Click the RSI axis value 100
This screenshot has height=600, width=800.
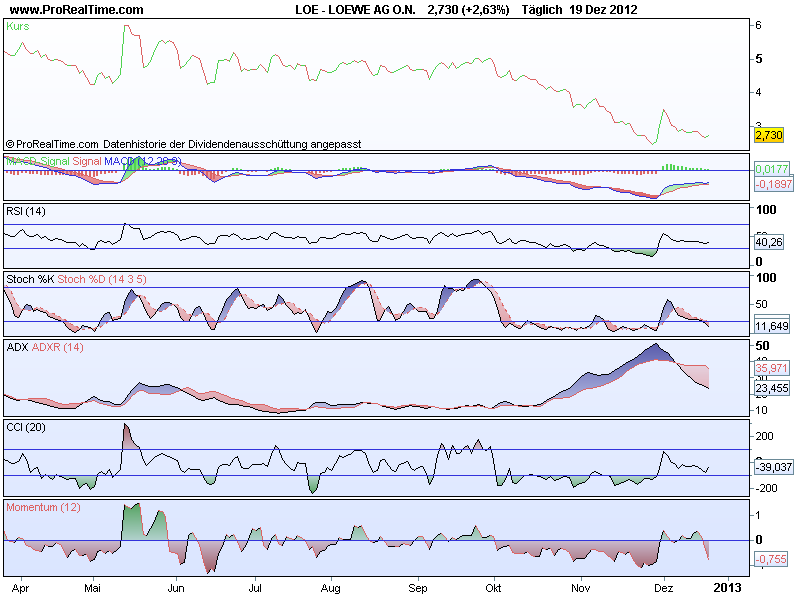pyautogui.click(x=766, y=210)
